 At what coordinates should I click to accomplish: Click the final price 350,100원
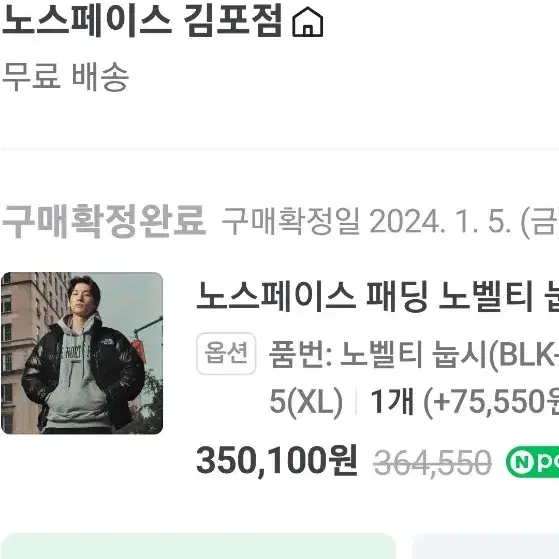(x=277, y=461)
